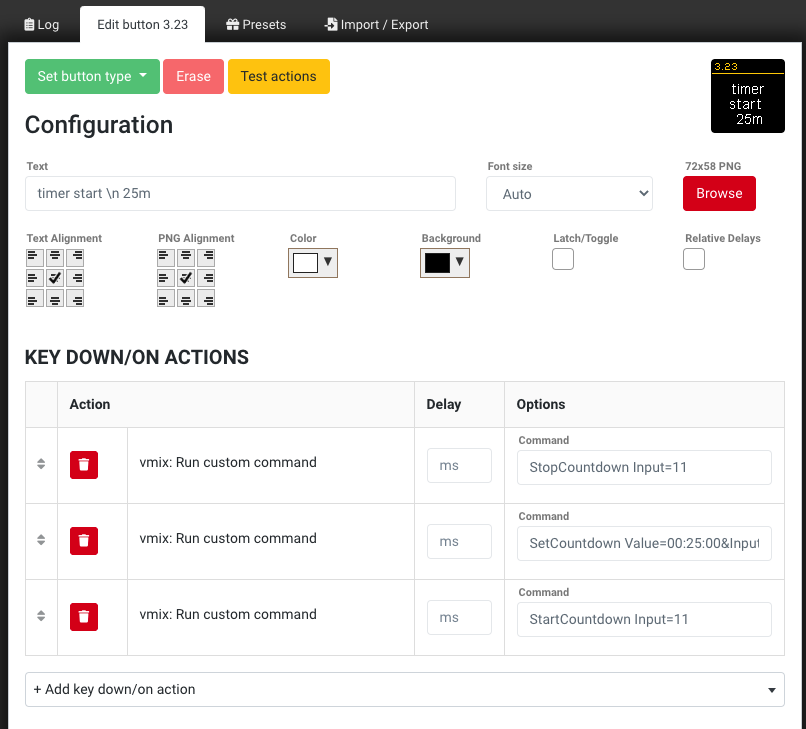Click the Erase button
The image size is (806, 729).
[193, 76]
